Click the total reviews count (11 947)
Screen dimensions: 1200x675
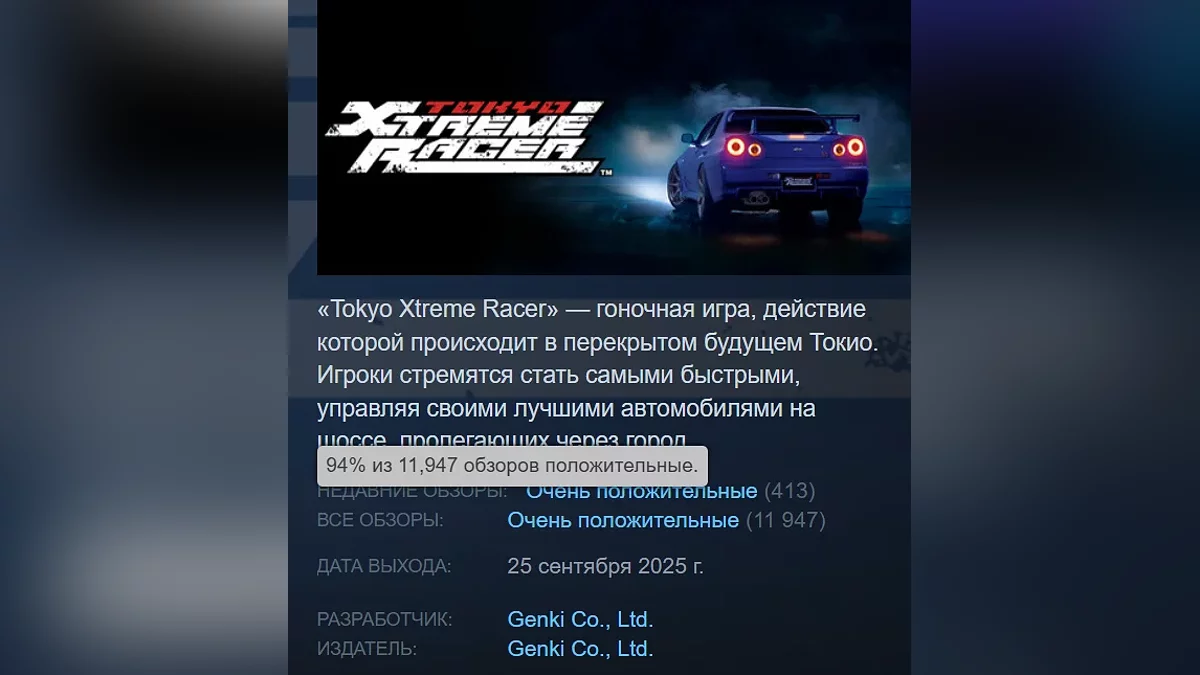785,520
